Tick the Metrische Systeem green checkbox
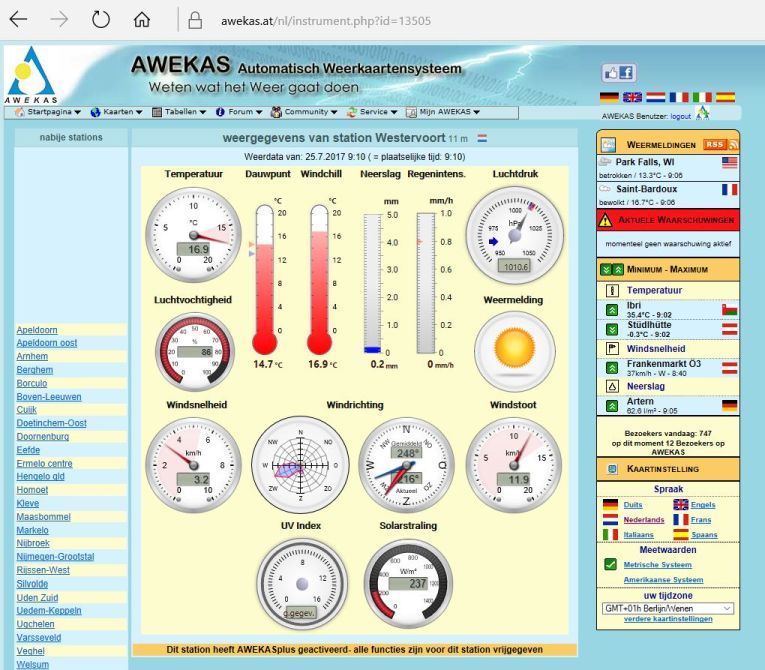The height and width of the screenshot is (670, 765). coord(610,564)
